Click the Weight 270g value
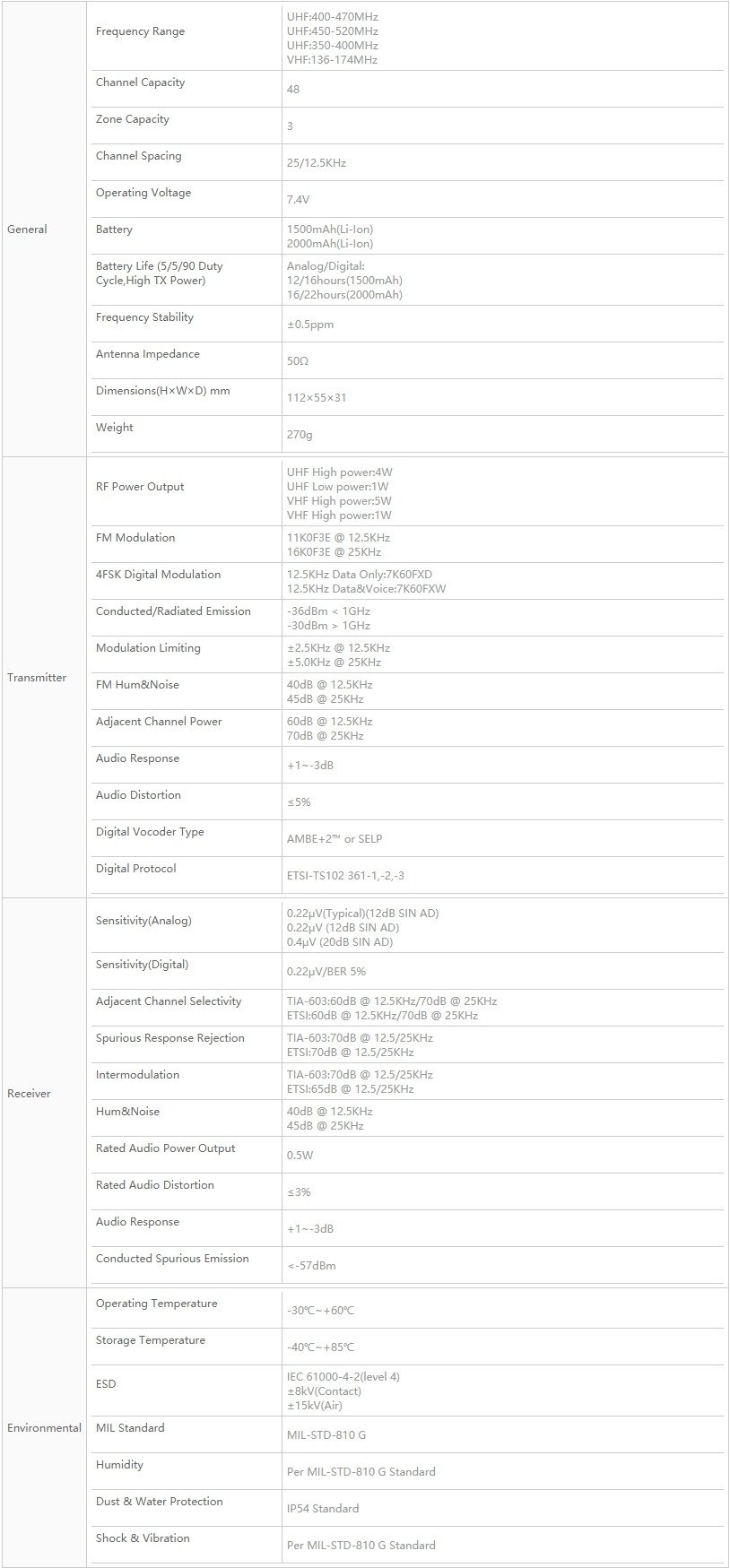 click(300, 435)
